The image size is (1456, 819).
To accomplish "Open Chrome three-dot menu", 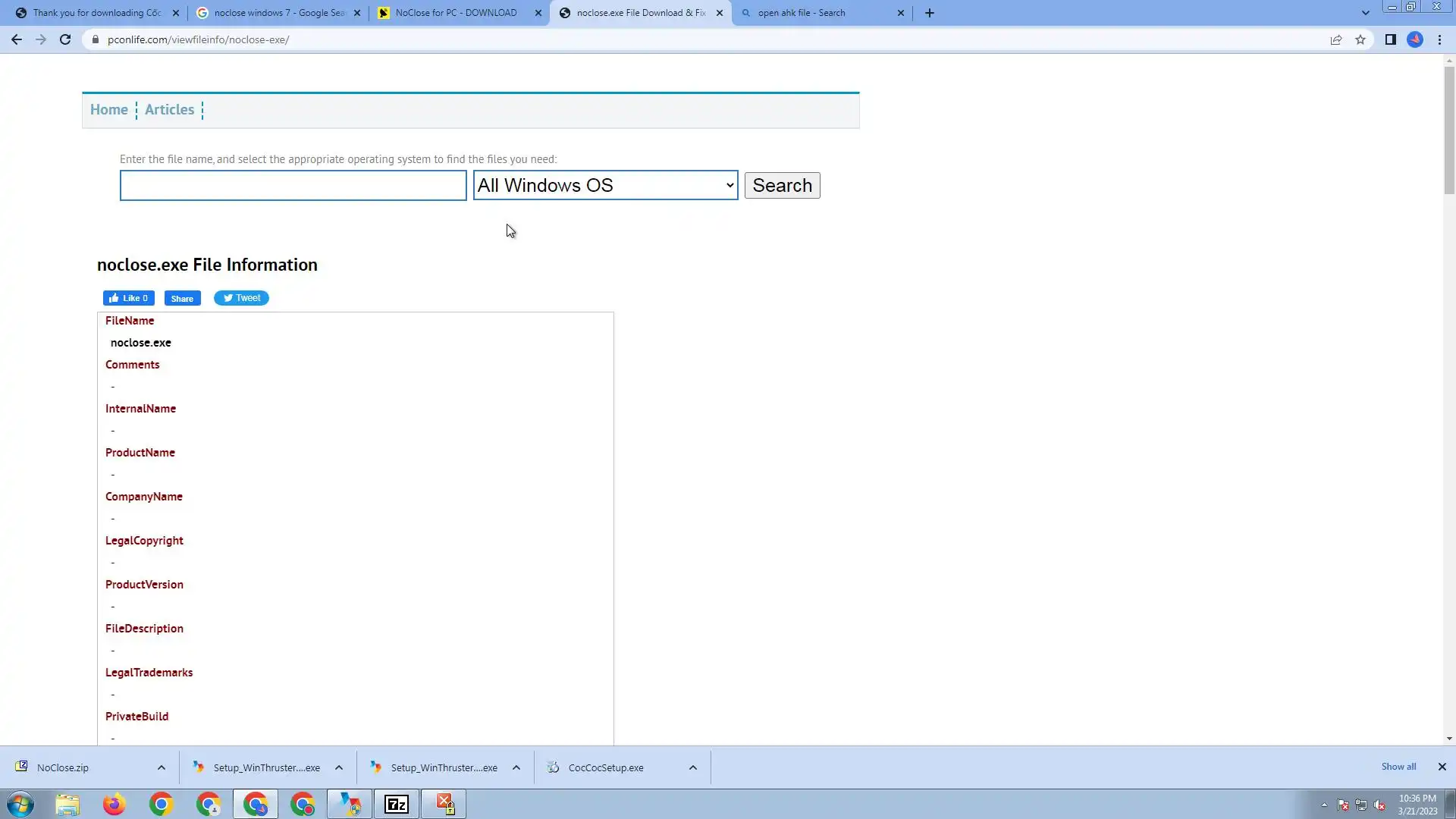I will (x=1439, y=39).
